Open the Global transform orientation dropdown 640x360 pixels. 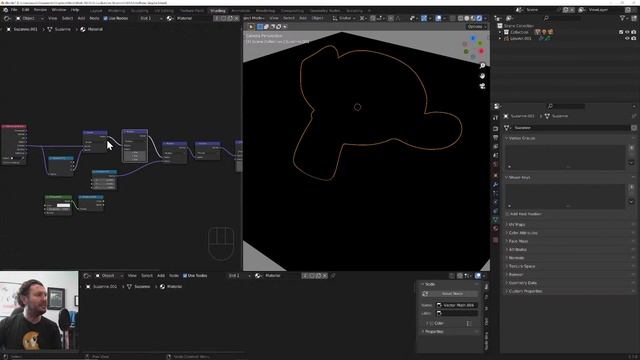point(343,18)
